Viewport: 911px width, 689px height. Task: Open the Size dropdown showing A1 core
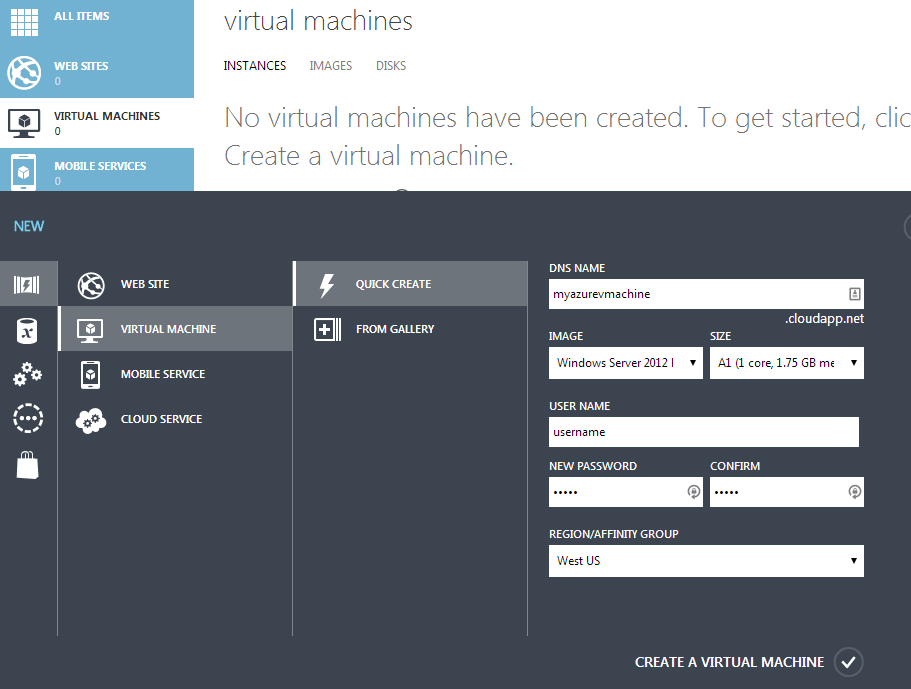[787, 363]
